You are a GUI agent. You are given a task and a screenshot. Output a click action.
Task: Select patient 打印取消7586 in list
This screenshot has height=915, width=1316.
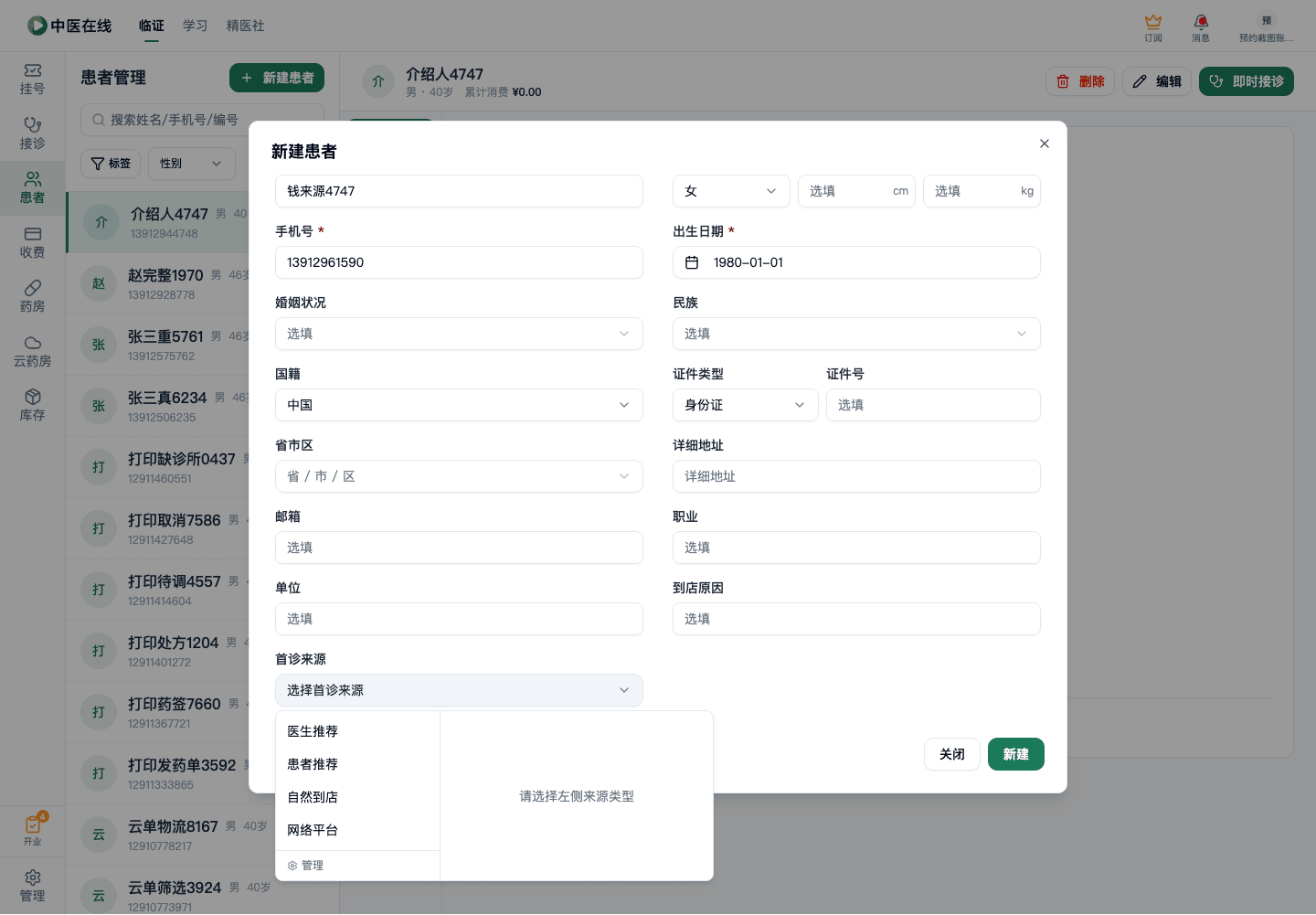point(158,528)
